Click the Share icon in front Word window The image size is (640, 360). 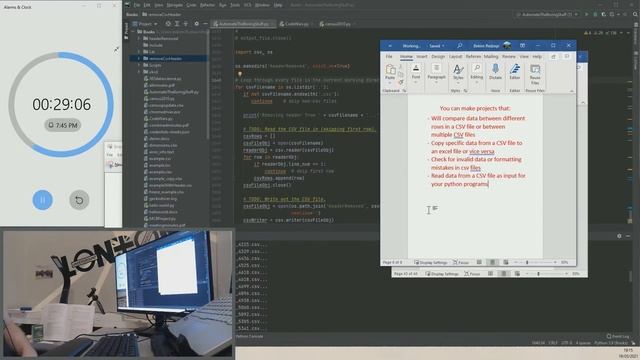[553, 56]
